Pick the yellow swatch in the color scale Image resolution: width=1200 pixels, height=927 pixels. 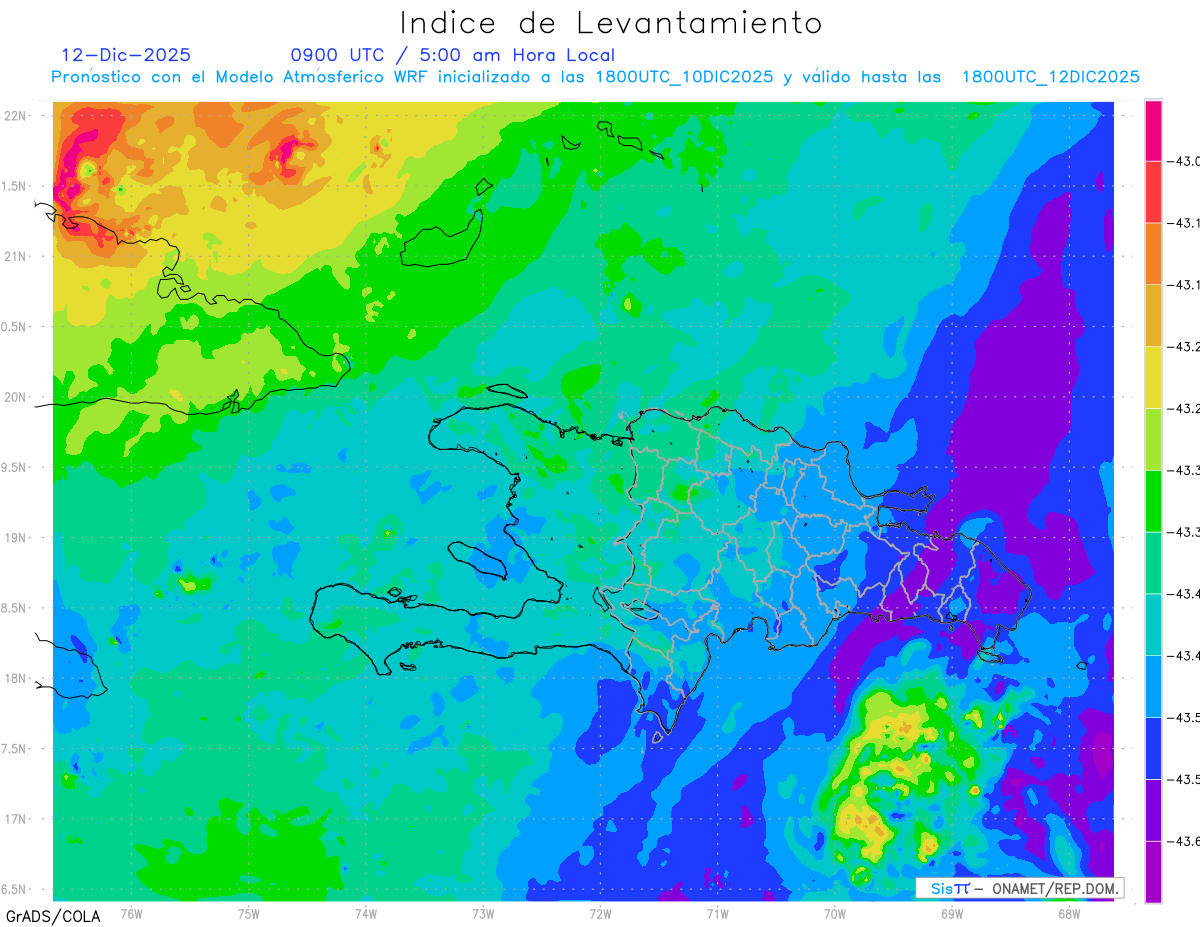pyautogui.click(x=1153, y=377)
